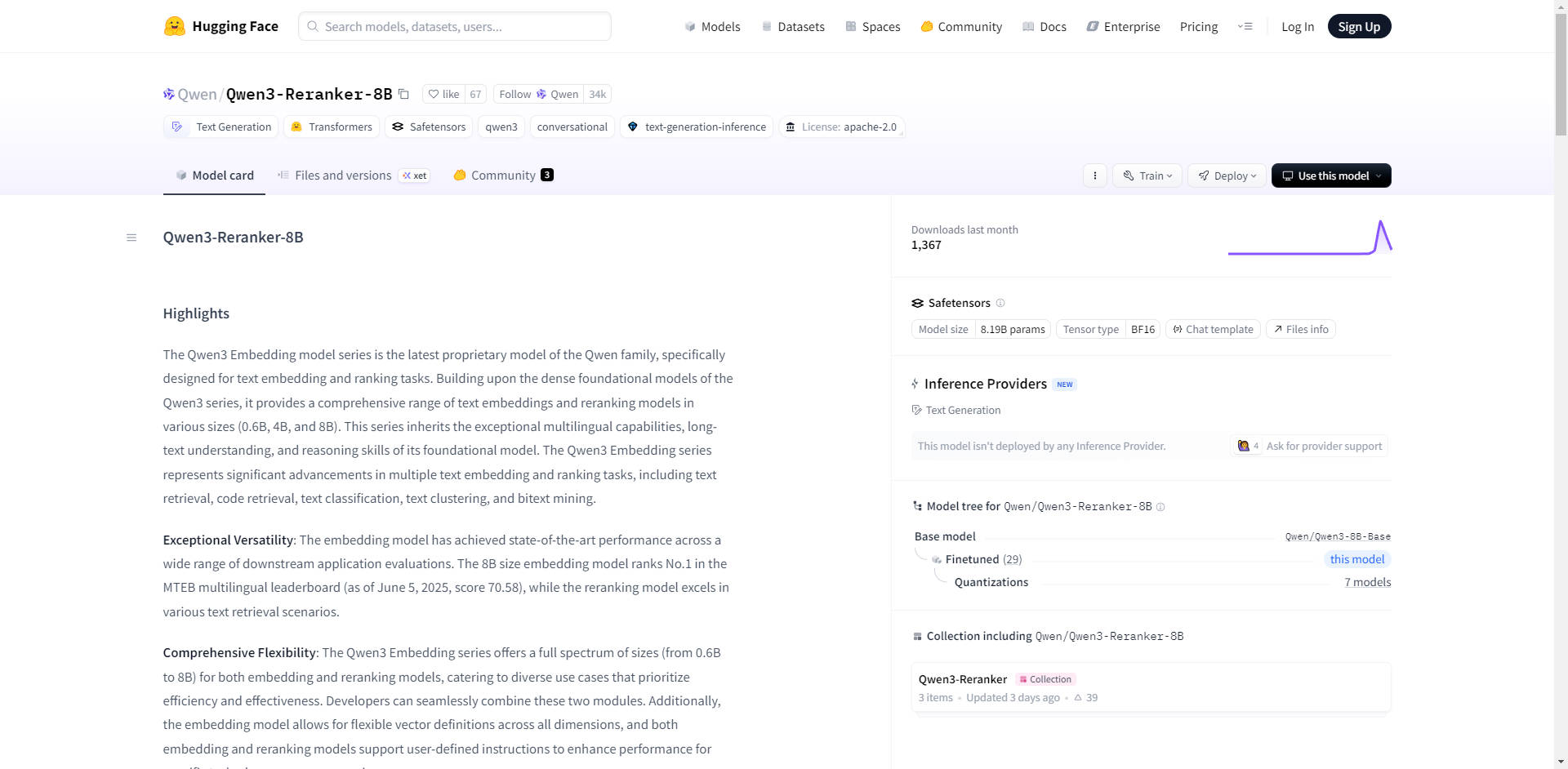Open the Use this model dropdown

pyautogui.click(x=1330, y=176)
